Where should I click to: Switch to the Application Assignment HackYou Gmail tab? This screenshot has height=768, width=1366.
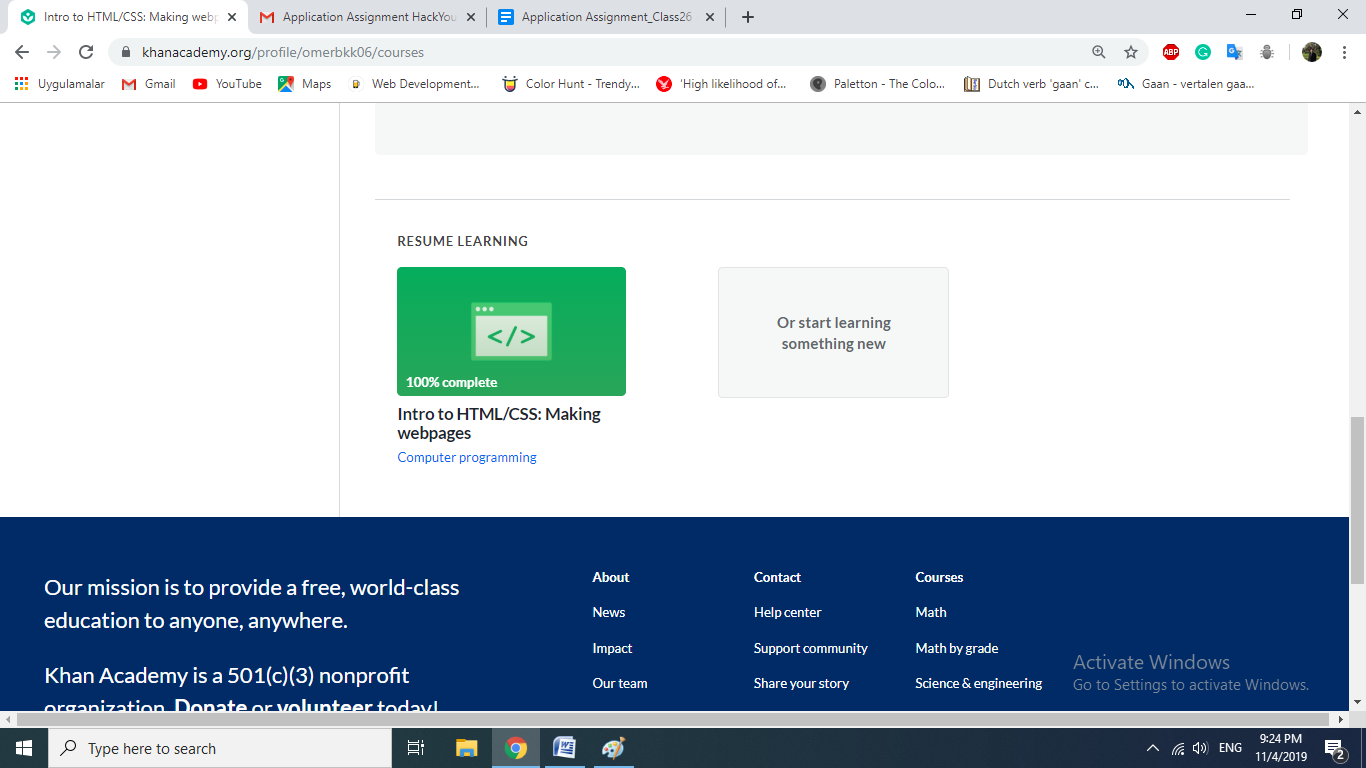(x=367, y=17)
